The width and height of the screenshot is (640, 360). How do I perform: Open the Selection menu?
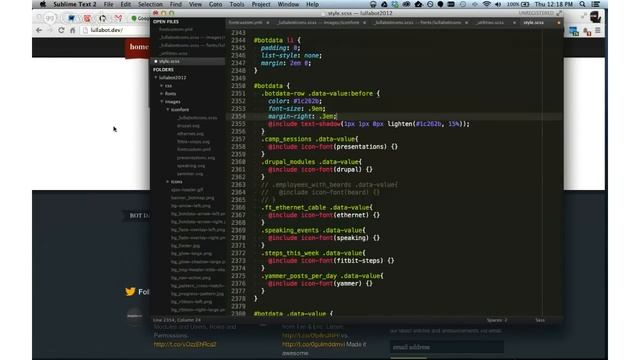150,4
